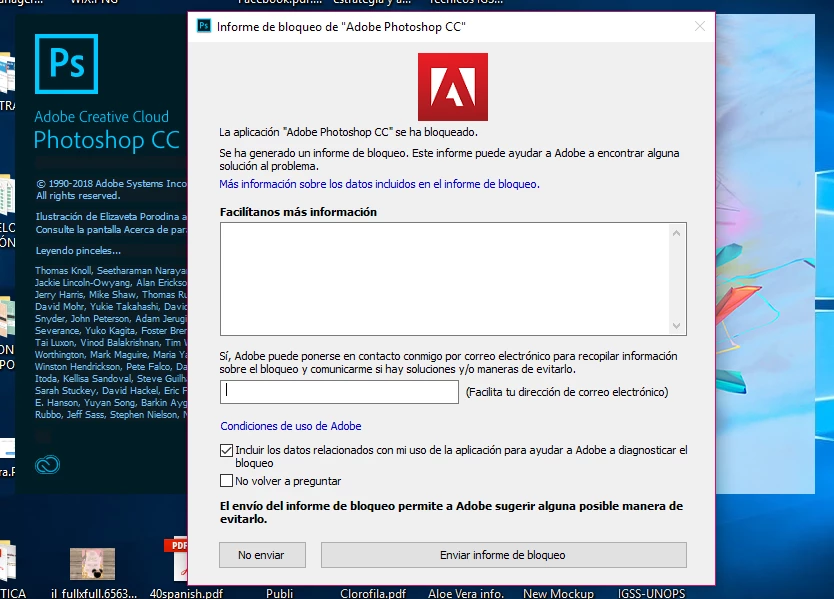Viewport: 834px width, 599px height.
Task: Click the Creative Cloud icon on splash screen
Action: click(47, 465)
